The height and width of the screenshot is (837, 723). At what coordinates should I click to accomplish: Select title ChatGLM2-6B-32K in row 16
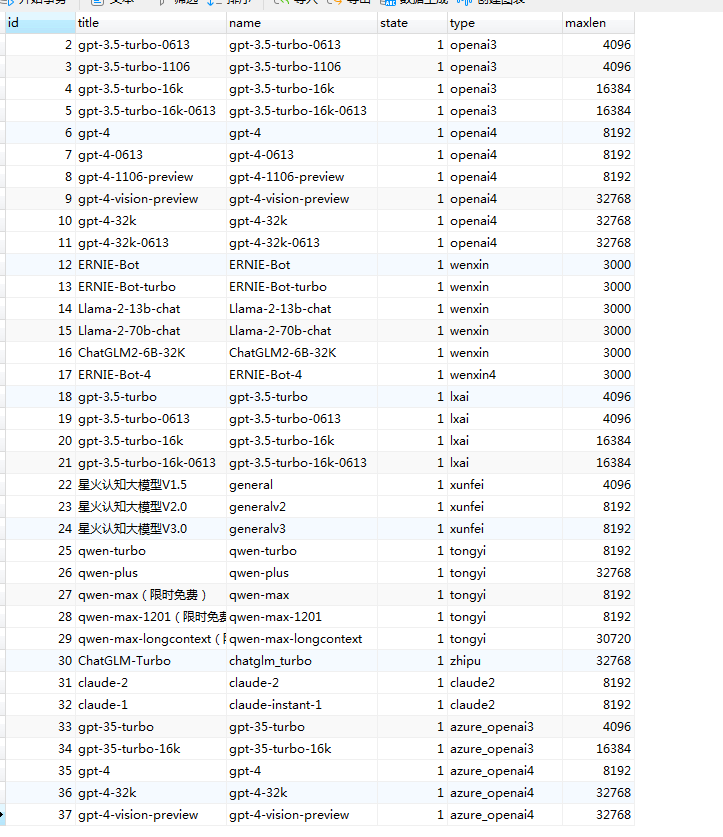(151, 353)
